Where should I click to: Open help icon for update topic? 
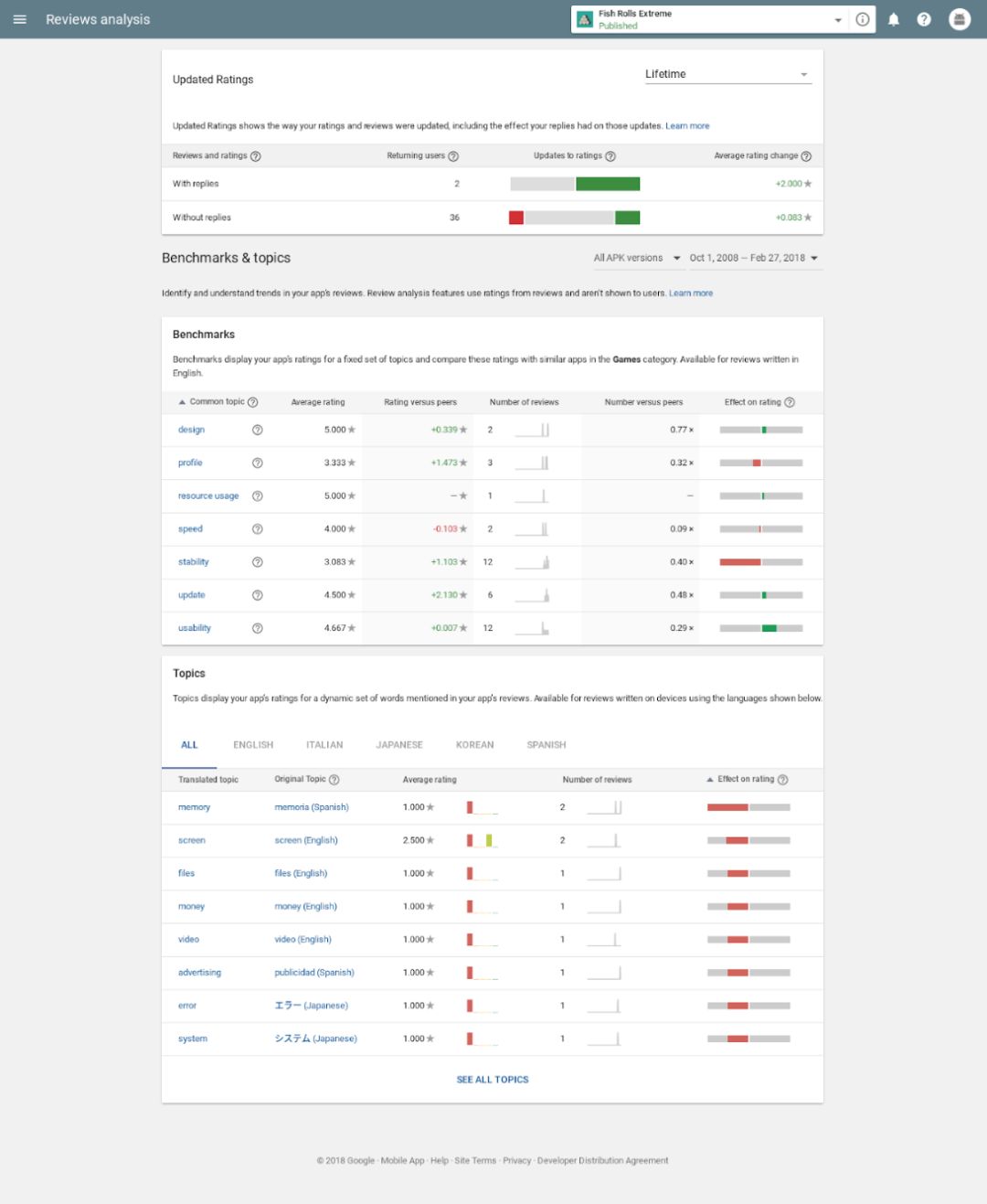(258, 595)
